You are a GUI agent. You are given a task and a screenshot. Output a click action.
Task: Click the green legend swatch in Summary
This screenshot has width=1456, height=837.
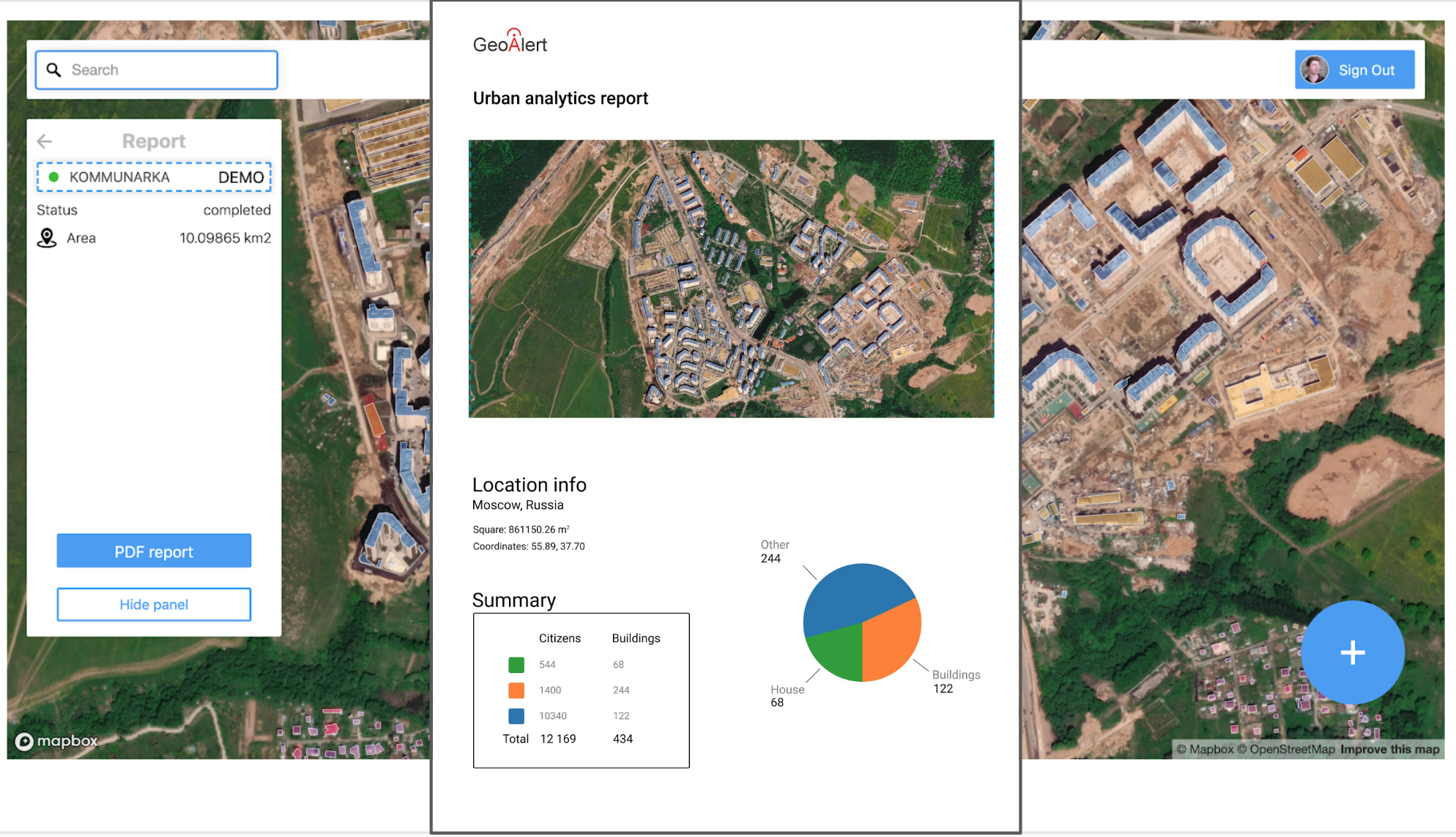tap(516, 665)
